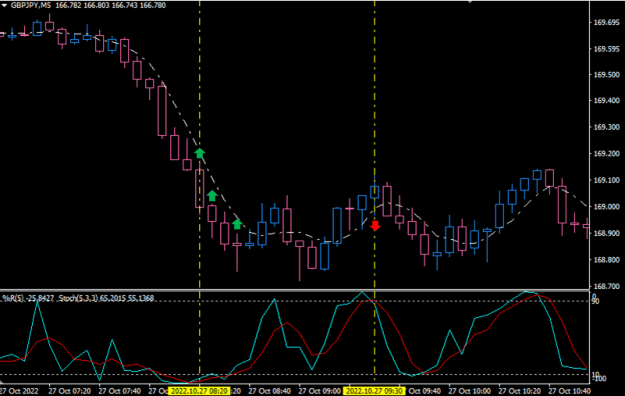
Task: Click the 169.500 price axis label
Action: 607,75
